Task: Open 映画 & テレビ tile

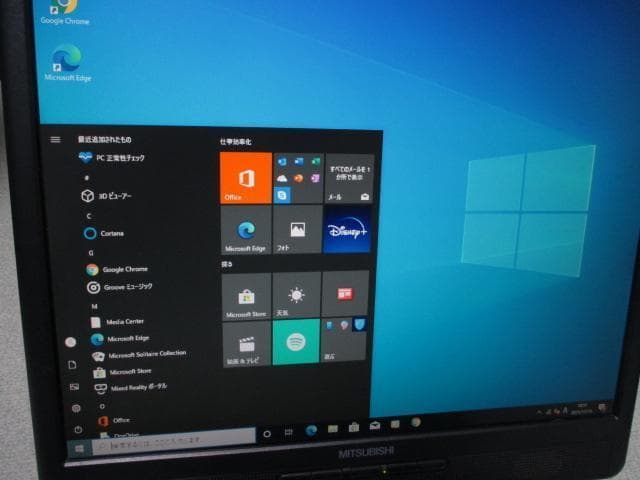Action: tap(247, 344)
